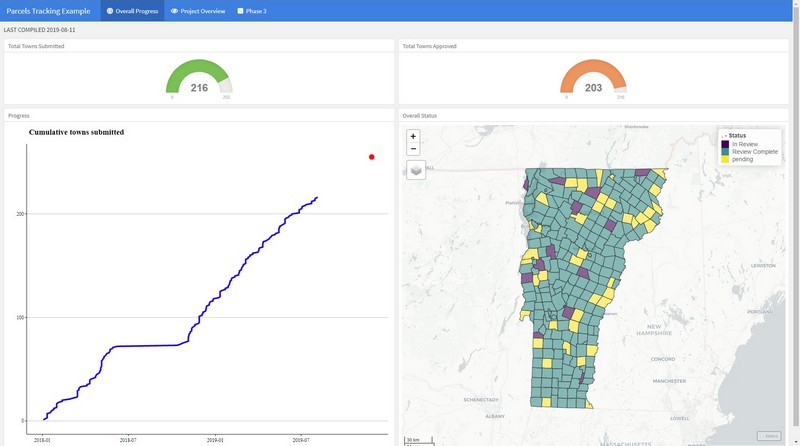Screen dimensions: 800x446
Task: Switch to the Project Overview tab
Action: tap(203, 11)
